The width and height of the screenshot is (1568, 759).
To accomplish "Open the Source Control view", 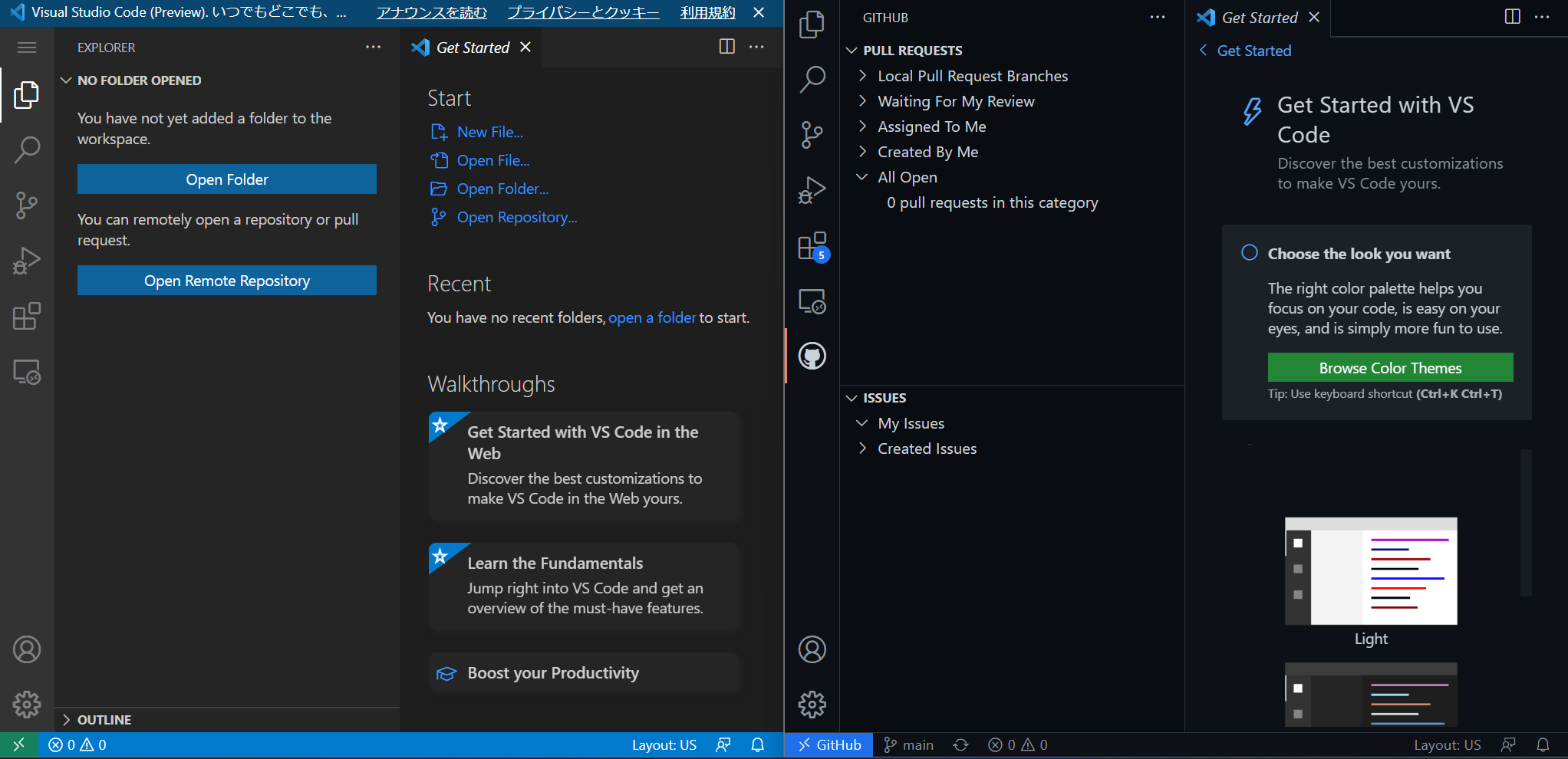I will [x=27, y=205].
